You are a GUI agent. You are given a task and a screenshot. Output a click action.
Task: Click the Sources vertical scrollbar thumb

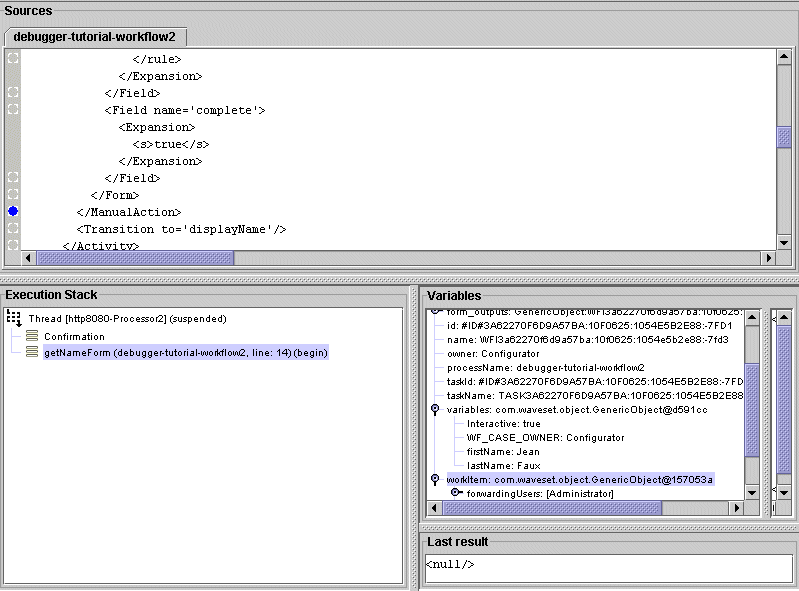(x=784, y=137)
